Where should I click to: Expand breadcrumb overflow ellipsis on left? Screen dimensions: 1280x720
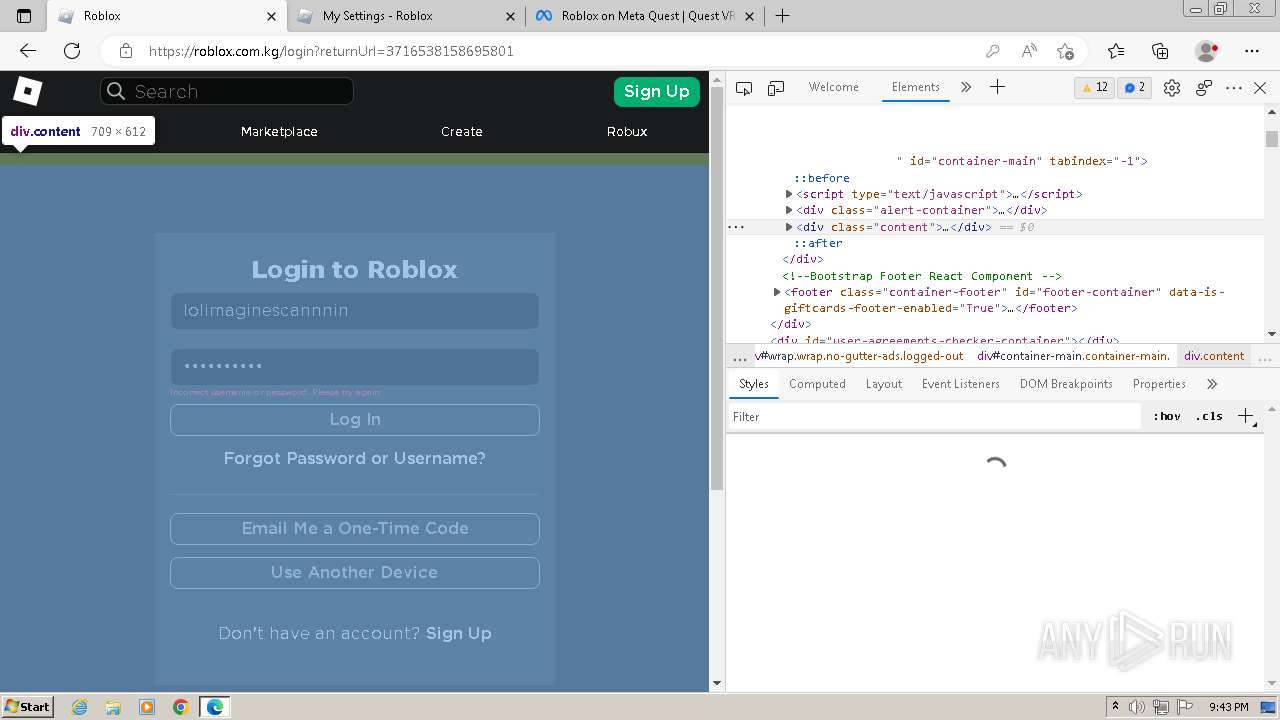[x=740, y=356]
